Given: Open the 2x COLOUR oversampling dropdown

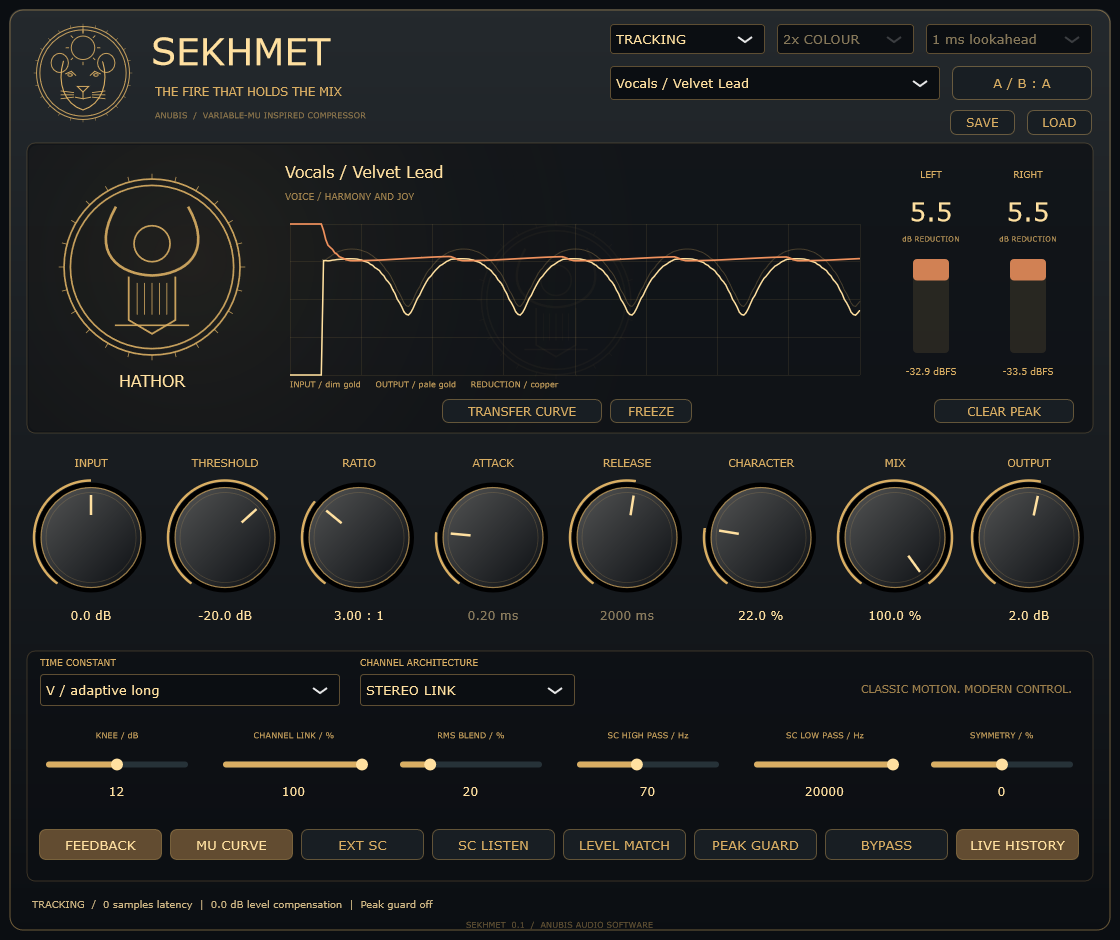Looking at the screenshot, I should pos(845,39).
